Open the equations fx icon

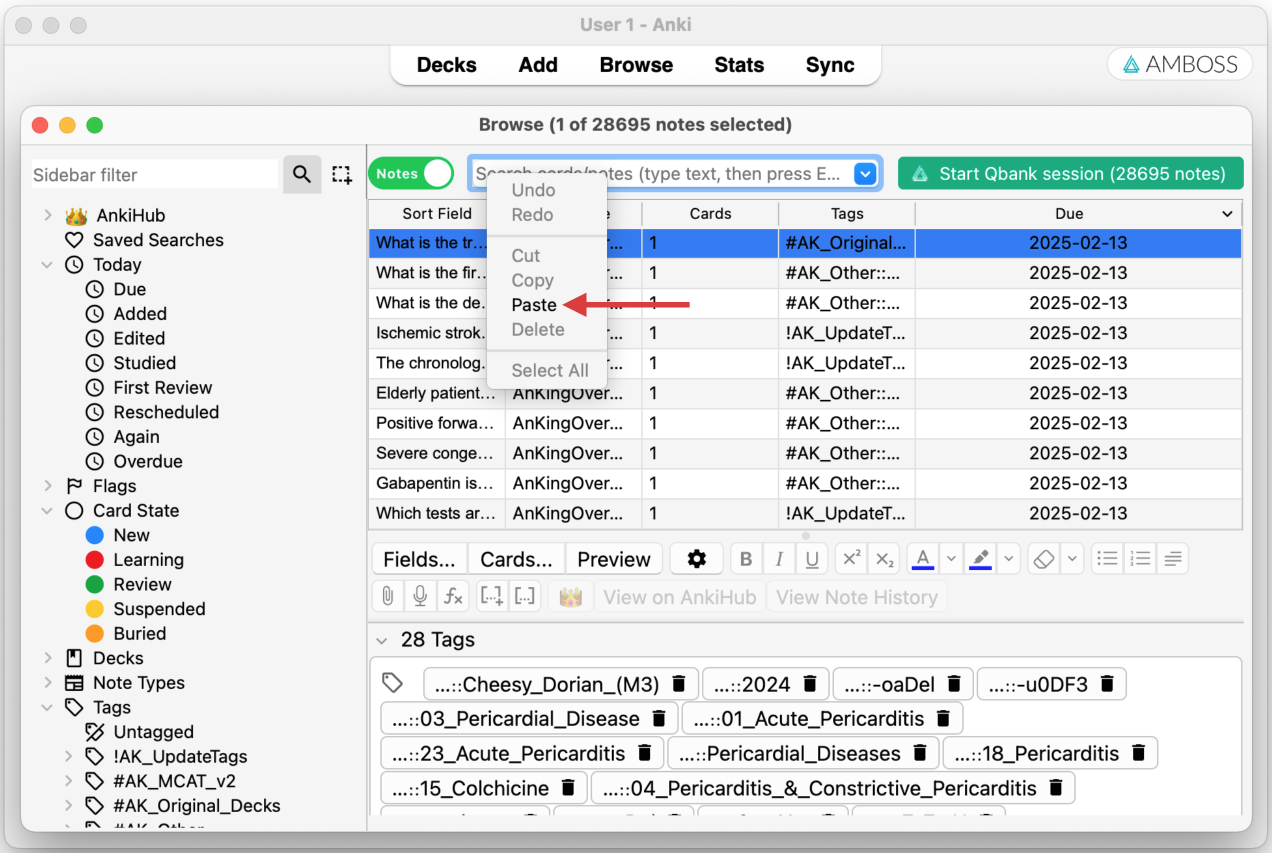tap(453, 597)
